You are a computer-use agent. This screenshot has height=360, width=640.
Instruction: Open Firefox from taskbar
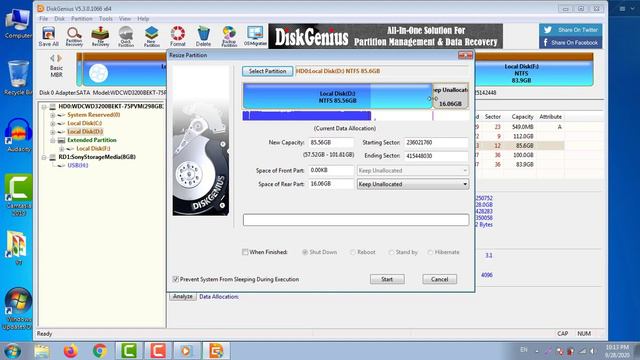point(71,351)
